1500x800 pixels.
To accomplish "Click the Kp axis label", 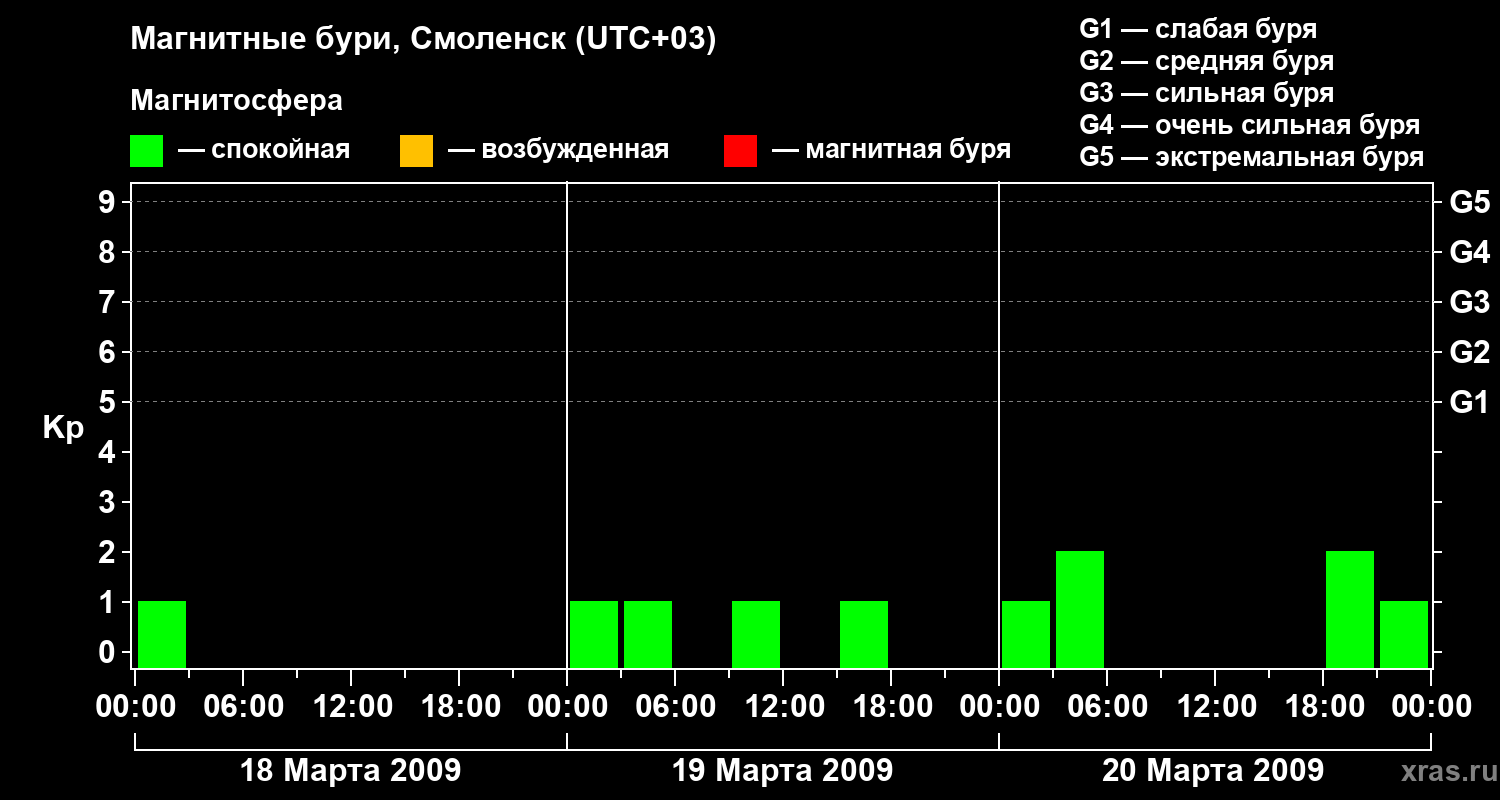I will point(63,428).
